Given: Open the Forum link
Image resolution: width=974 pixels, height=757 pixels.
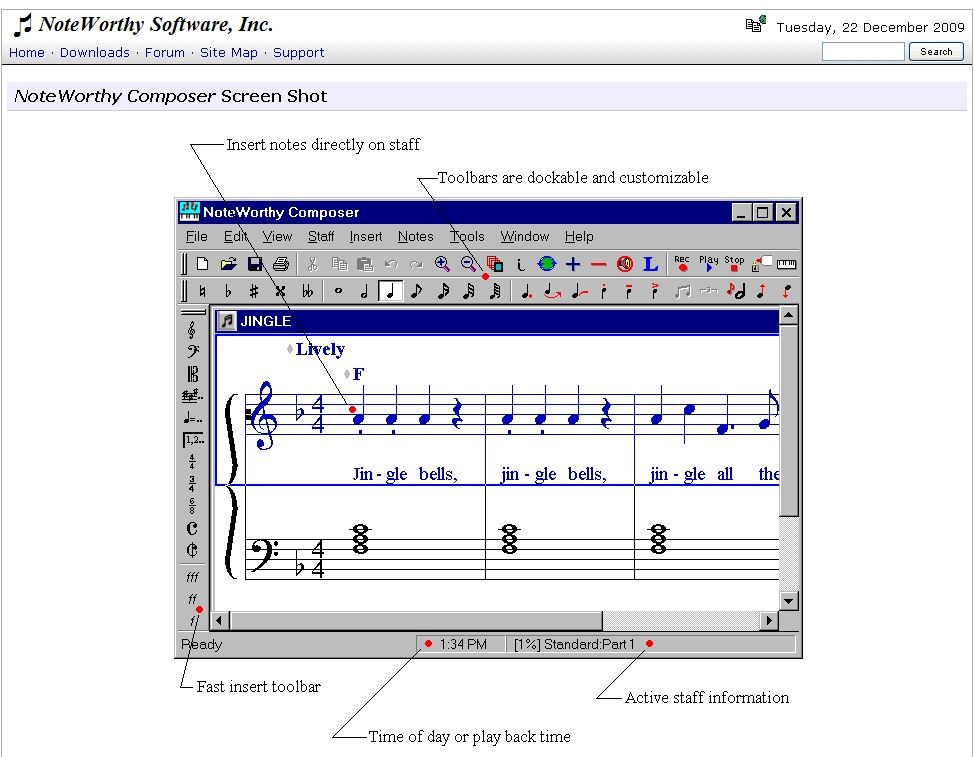Looking at the screenshot, I should 165,53.
